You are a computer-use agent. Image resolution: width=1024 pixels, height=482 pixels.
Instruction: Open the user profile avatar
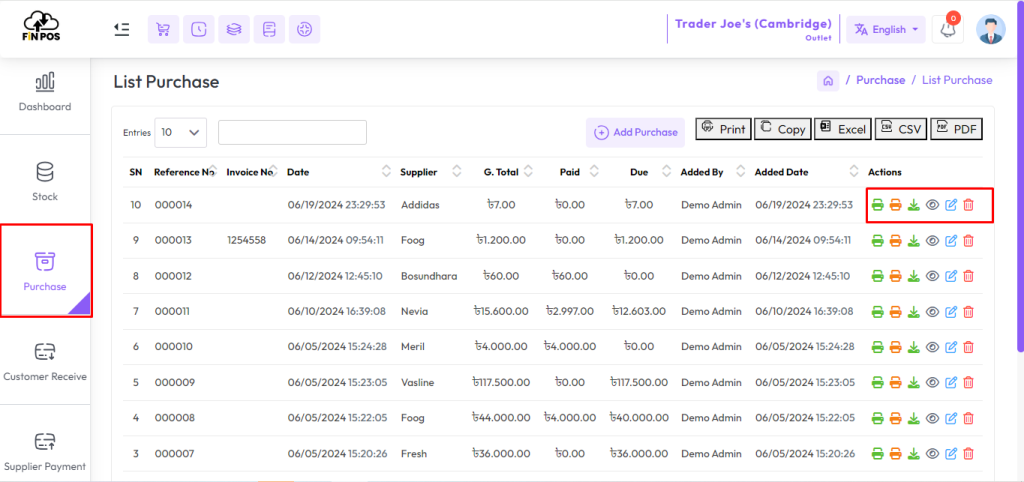click(x=991, y=29)
